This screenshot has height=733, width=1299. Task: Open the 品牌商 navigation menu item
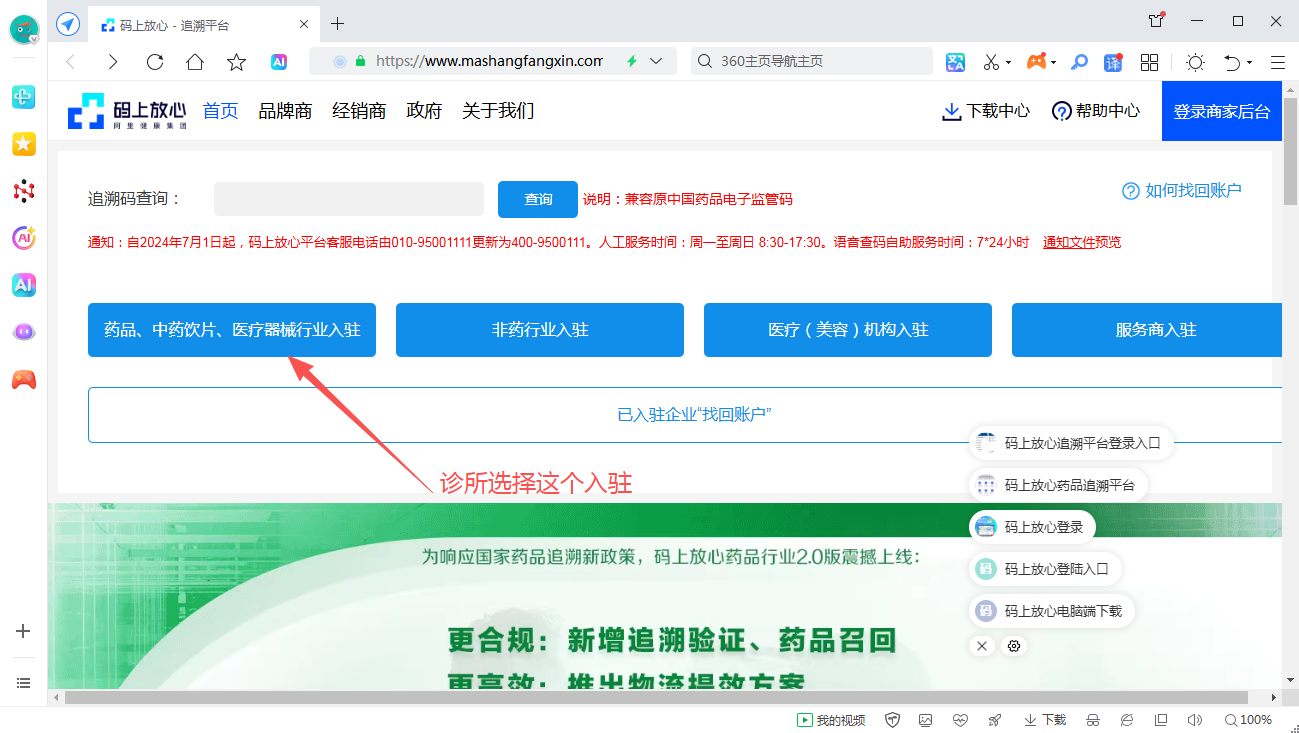click(285, 111)
